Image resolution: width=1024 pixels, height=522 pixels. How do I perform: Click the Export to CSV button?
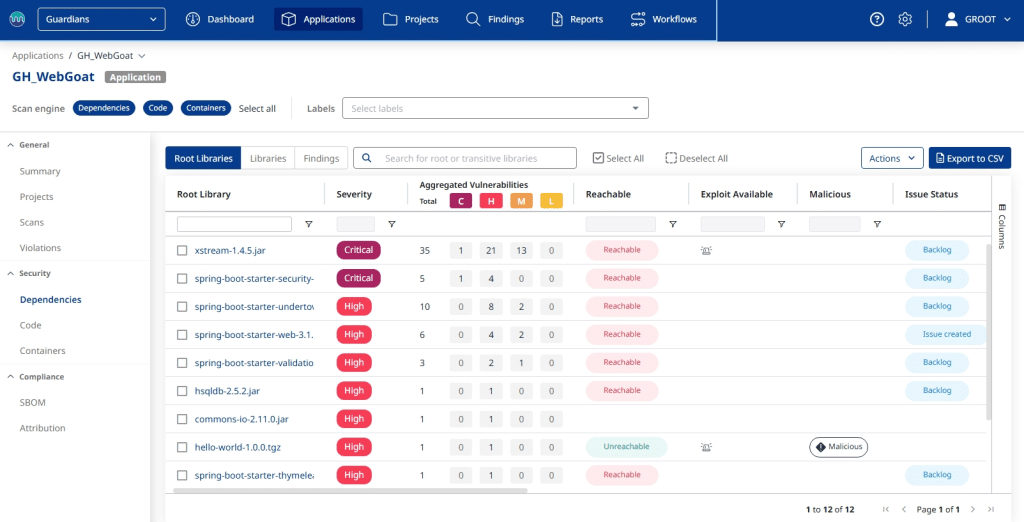click(x=969, y=158)
